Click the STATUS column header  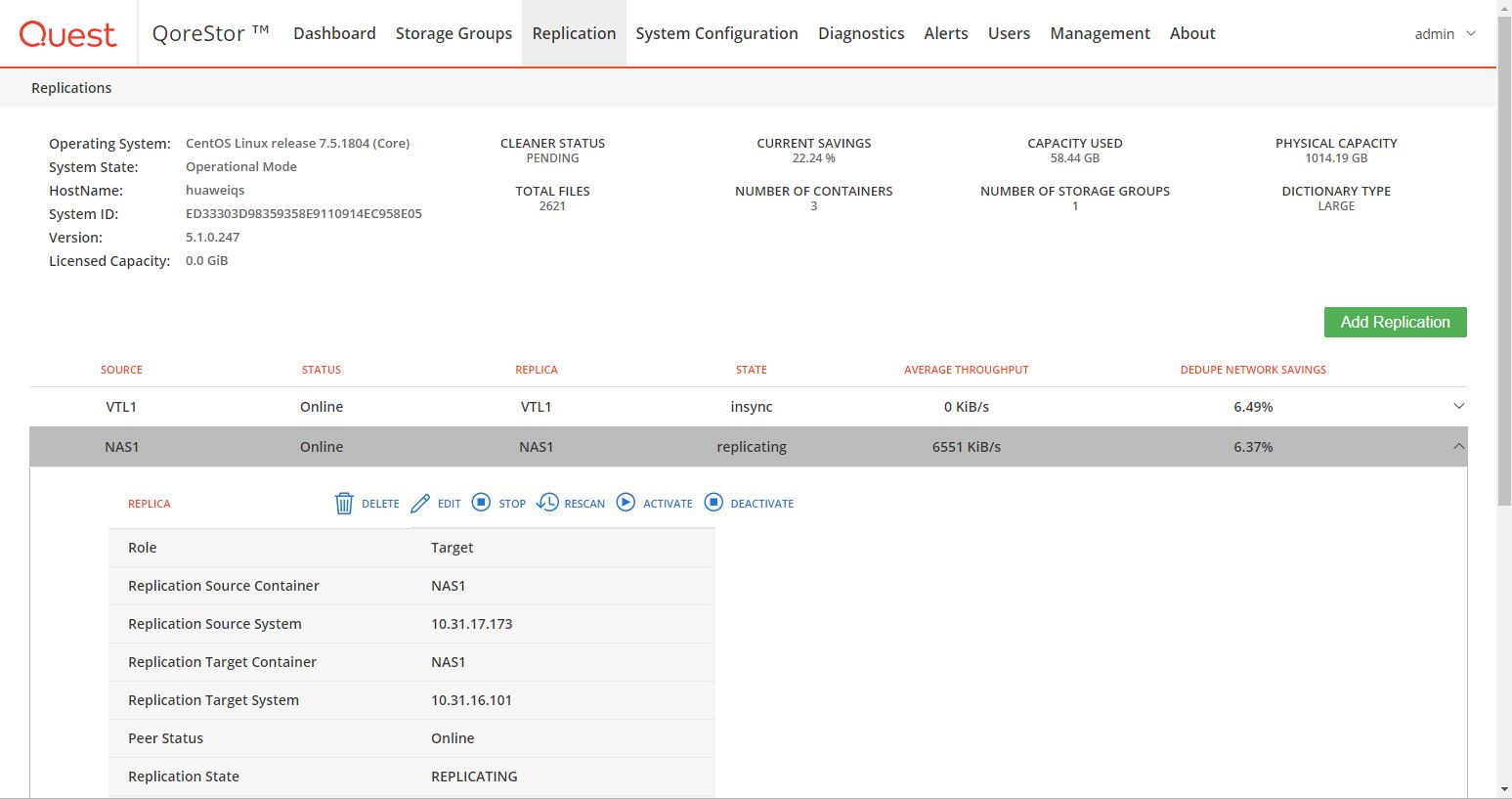point(322,370)
